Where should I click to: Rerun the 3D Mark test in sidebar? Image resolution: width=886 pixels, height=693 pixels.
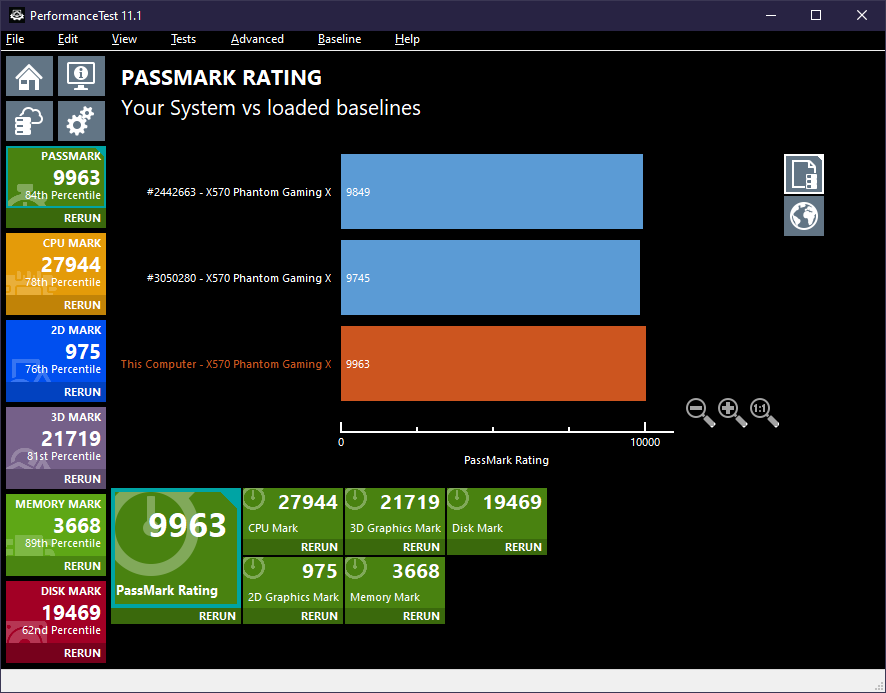click(82, 479)
